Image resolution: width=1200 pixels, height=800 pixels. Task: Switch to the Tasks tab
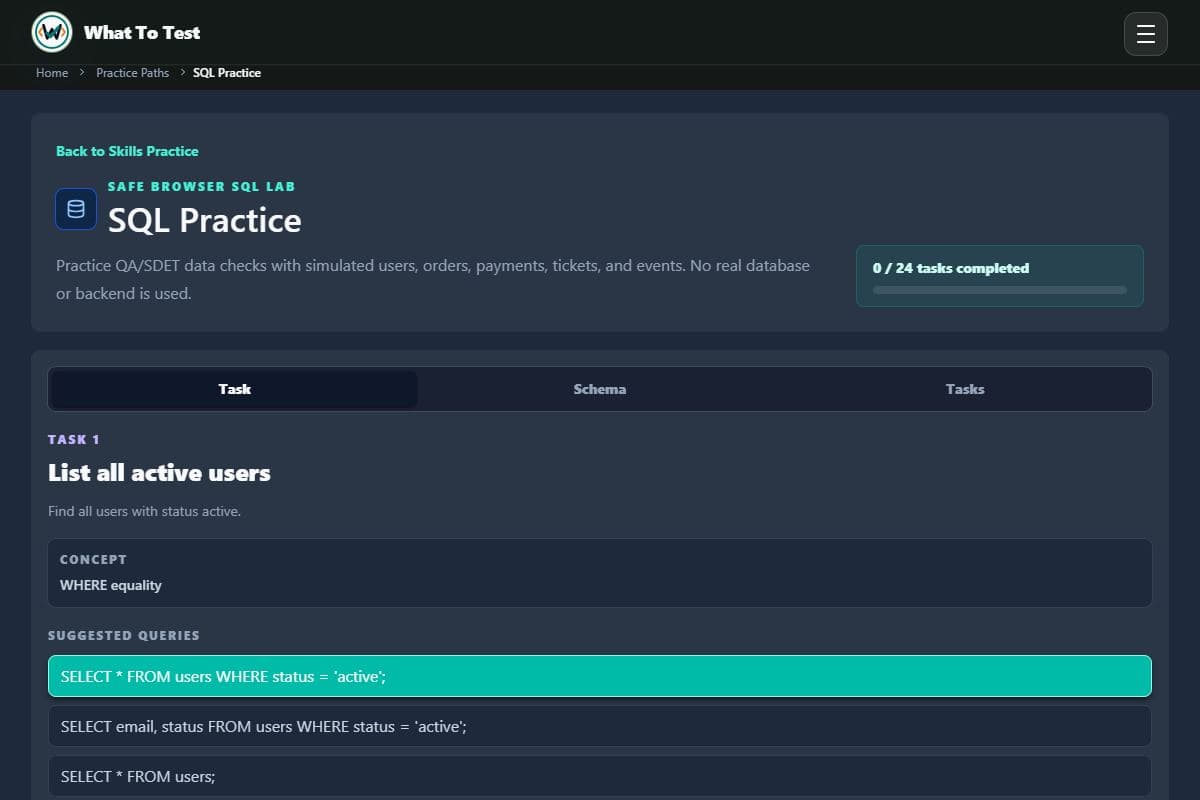[965, 389]
